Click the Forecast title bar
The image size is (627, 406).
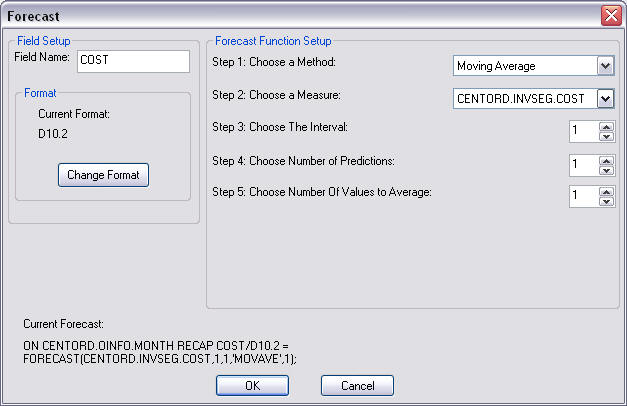tap(300, 16)
